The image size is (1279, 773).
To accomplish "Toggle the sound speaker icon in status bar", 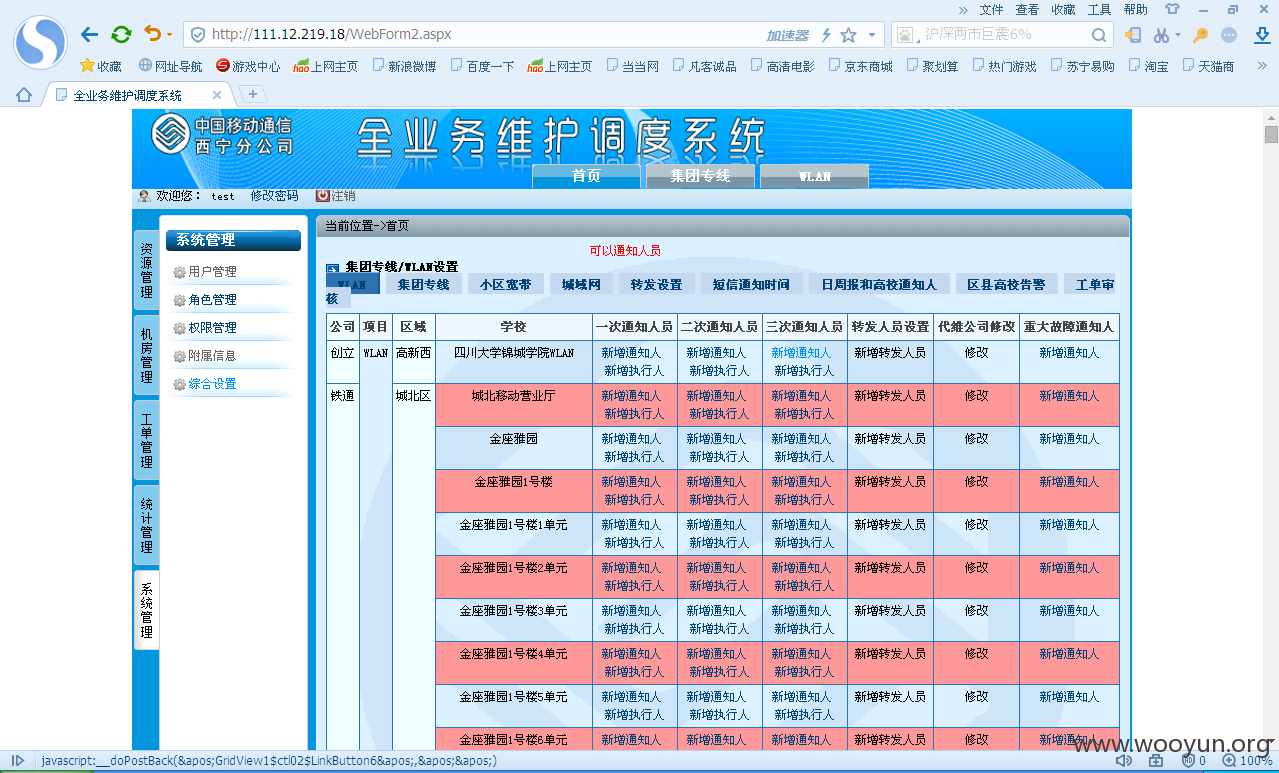I will click(1124, 761).
